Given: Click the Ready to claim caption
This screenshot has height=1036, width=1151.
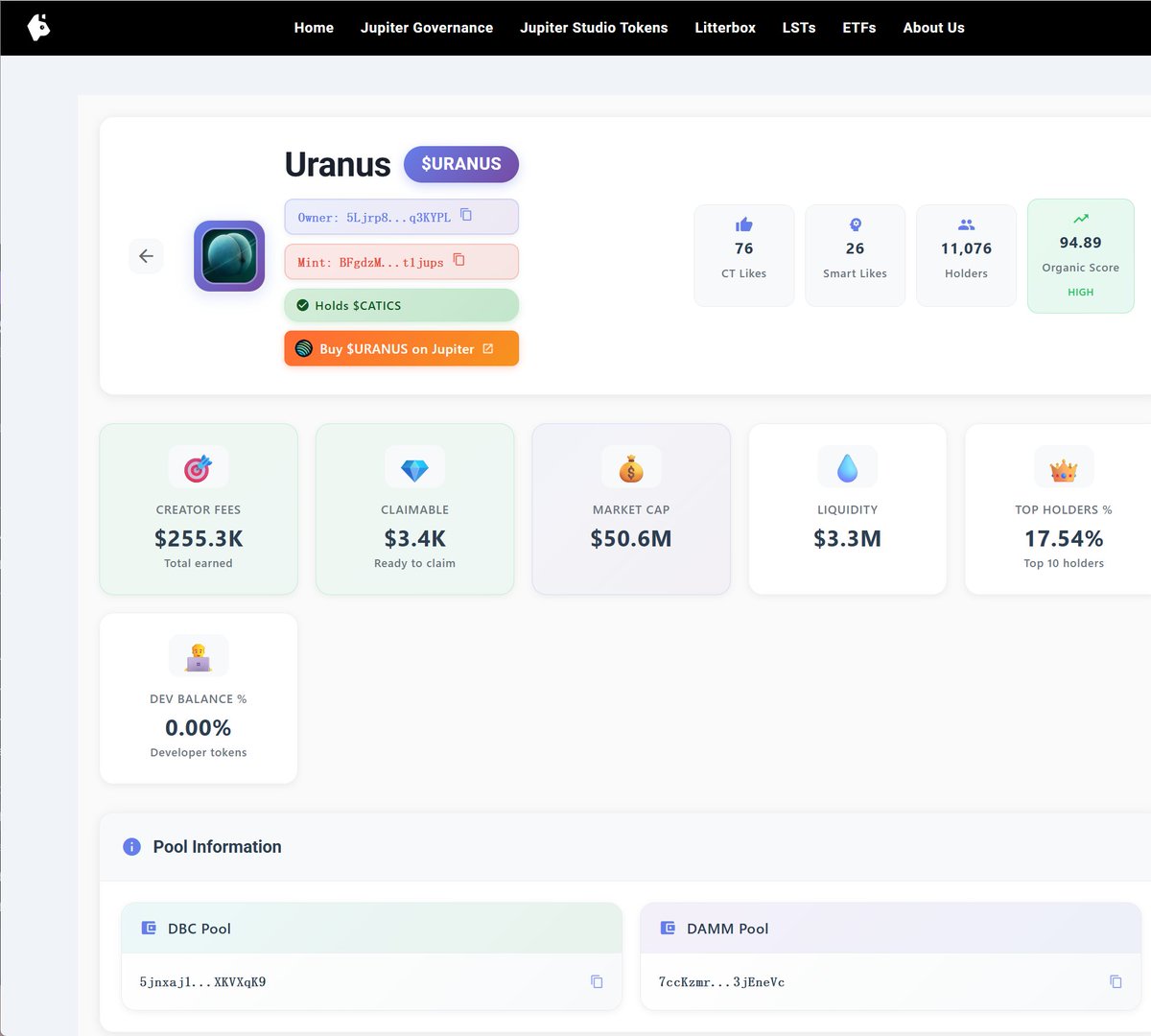Looking at the screenshot, I should [414, 563].
